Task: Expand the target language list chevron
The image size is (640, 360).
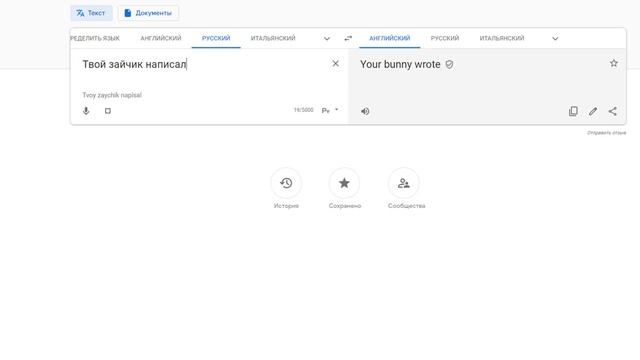Action: pyautogui.click(x=555, y=39)
